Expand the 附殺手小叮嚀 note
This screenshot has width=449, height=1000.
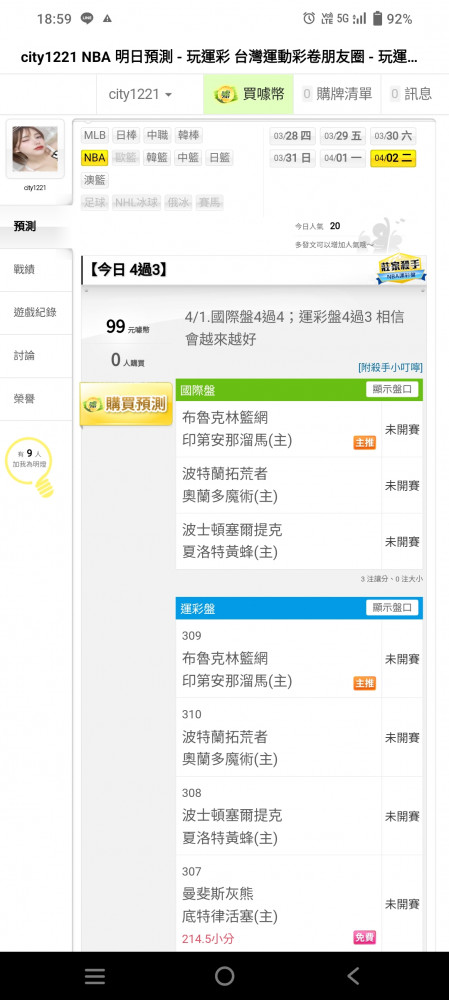(390, 367)
